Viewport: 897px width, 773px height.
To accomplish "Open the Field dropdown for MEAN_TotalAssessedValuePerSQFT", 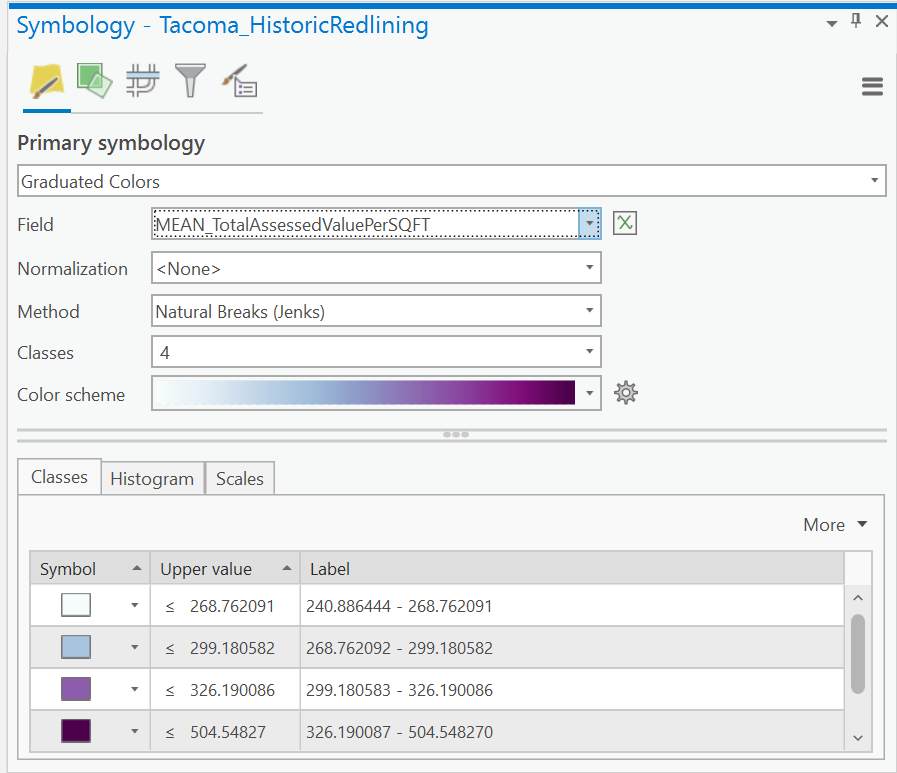I will tap(376, 224).
